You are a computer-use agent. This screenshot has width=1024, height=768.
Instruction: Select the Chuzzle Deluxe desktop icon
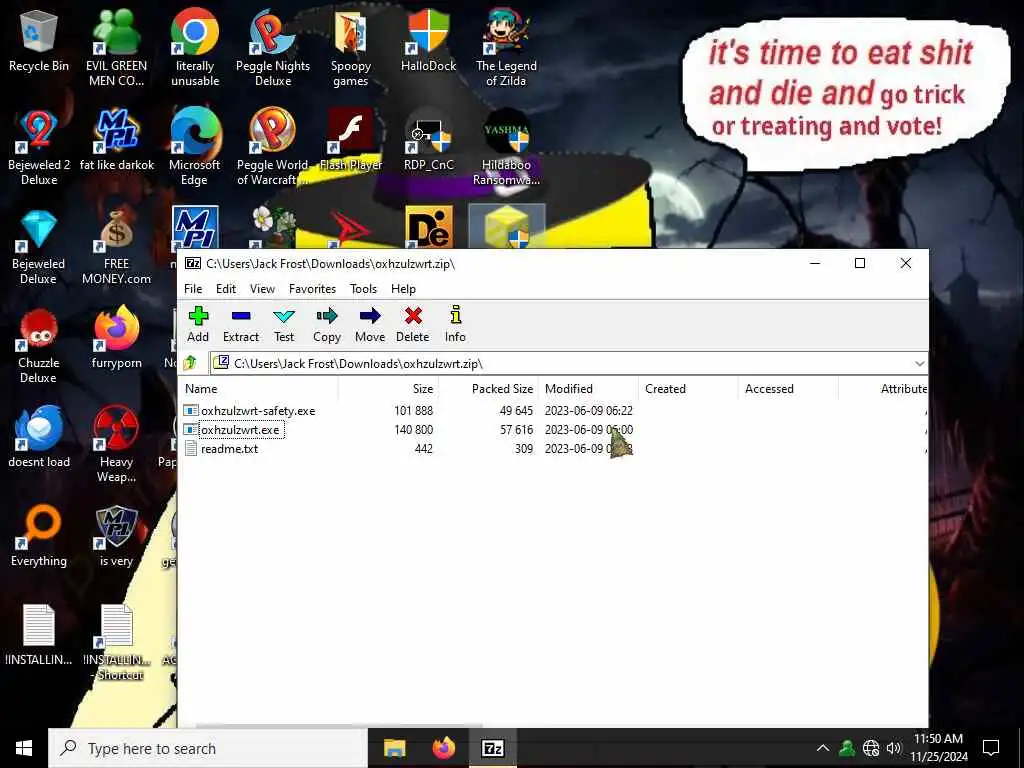[39, 346]
